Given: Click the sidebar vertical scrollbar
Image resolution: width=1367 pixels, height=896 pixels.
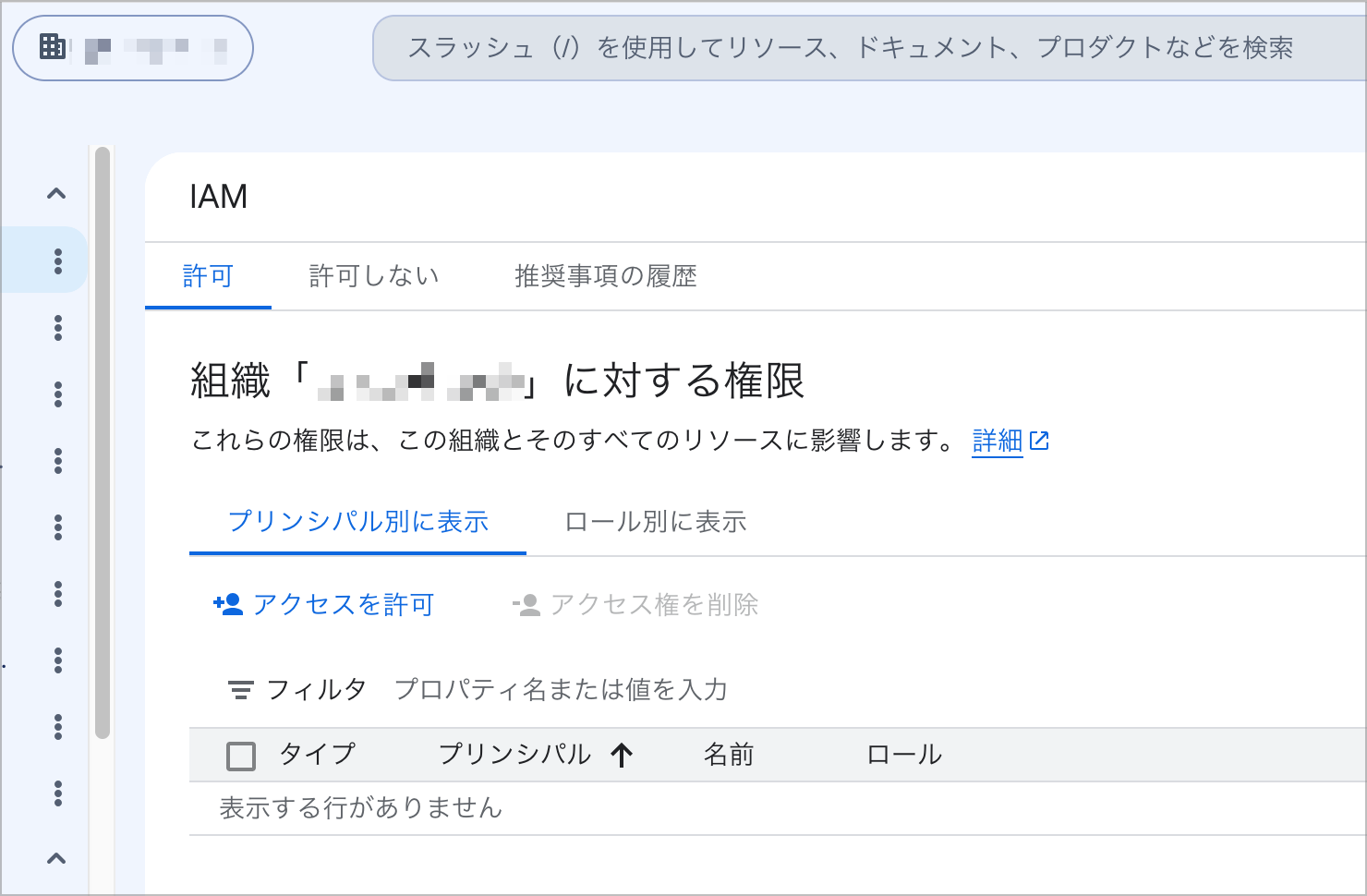Looking at the screenshot, I should pyautogui.click(x=103, y=443).
